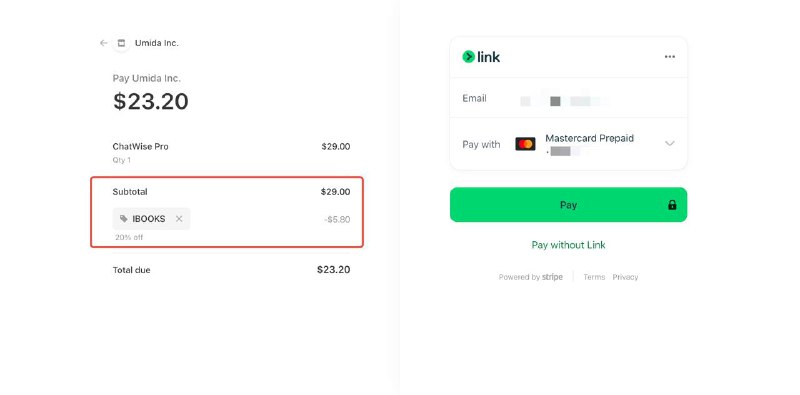Click the tag icon on IBOOKS coupon
This screenshot has height=395, width=800.
click(x=123, y=219)
